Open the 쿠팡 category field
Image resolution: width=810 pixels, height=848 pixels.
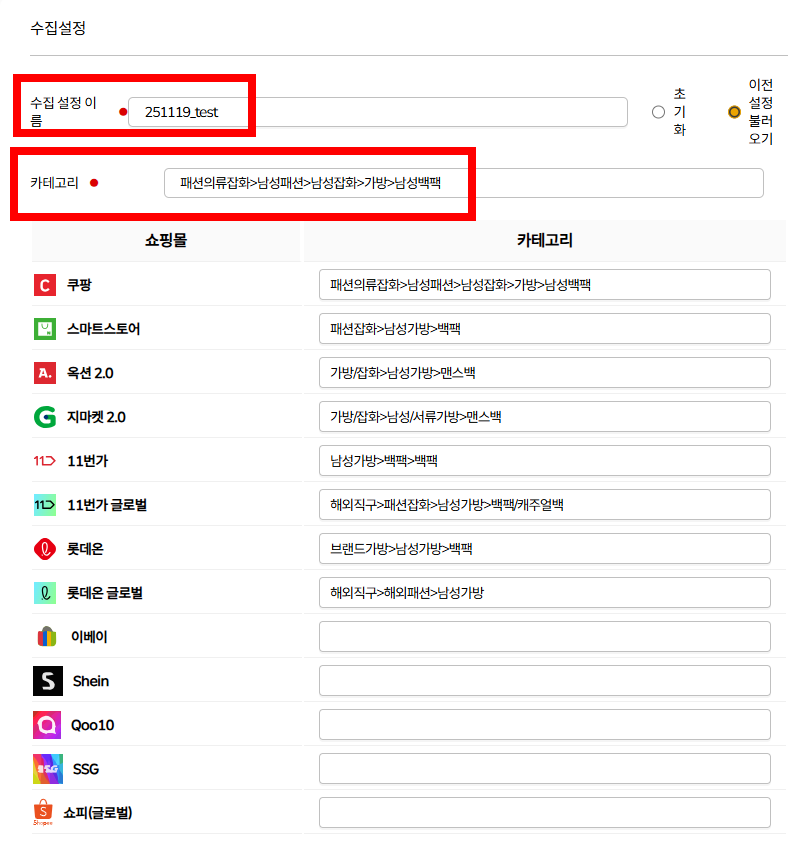pos(545,284)
